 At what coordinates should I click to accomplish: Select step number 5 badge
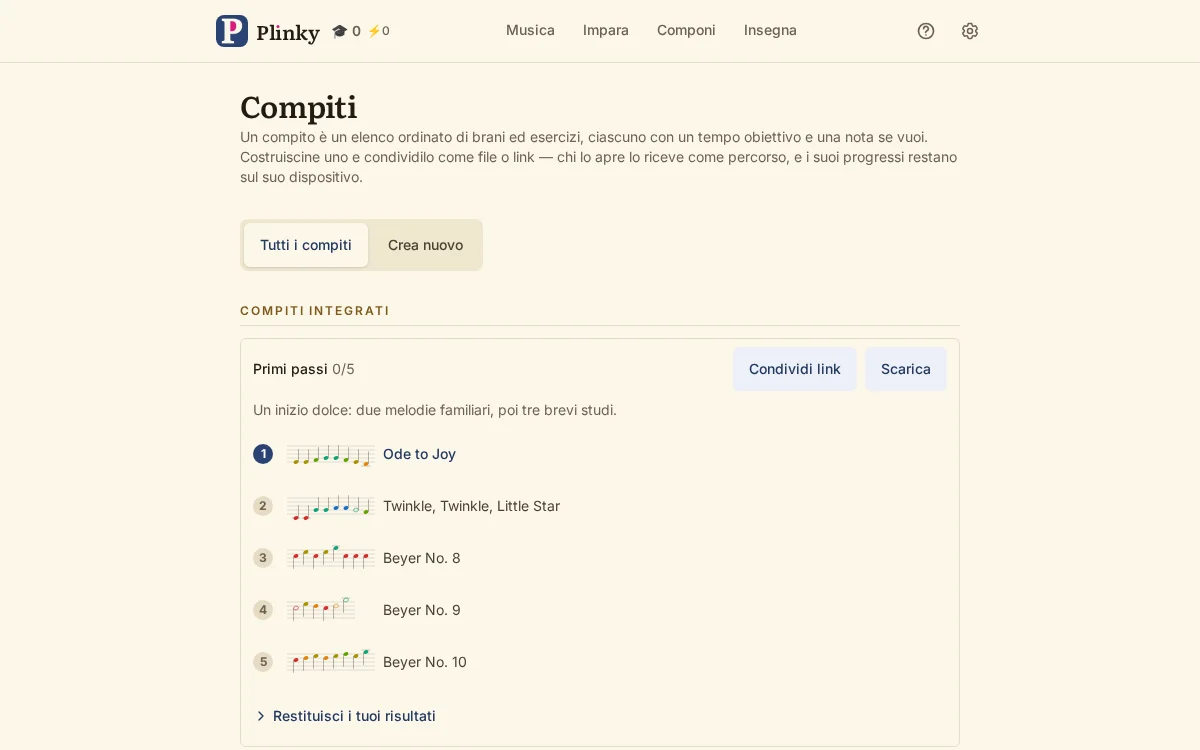coord(263,662)
